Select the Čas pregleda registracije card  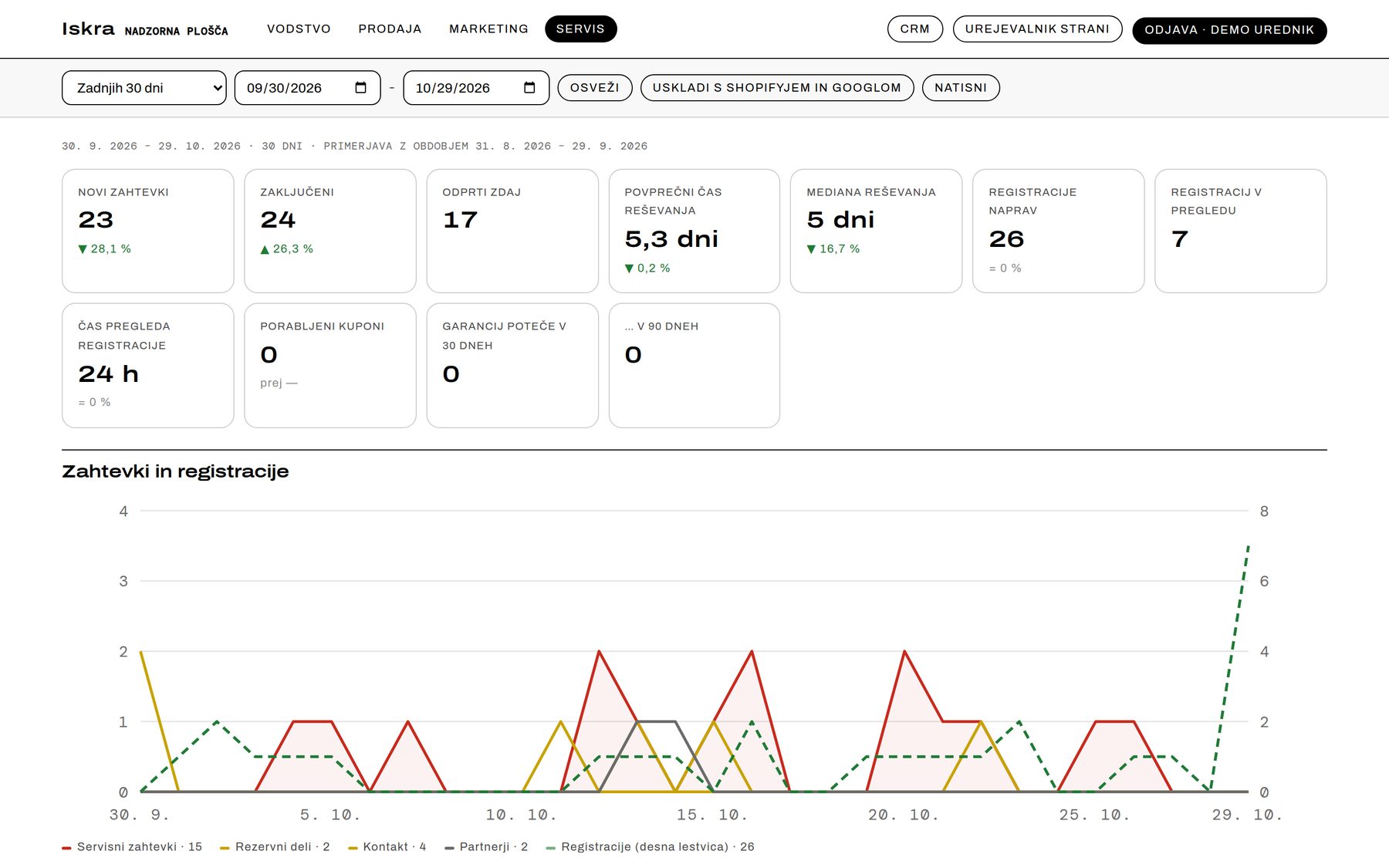tap(148, 366)
